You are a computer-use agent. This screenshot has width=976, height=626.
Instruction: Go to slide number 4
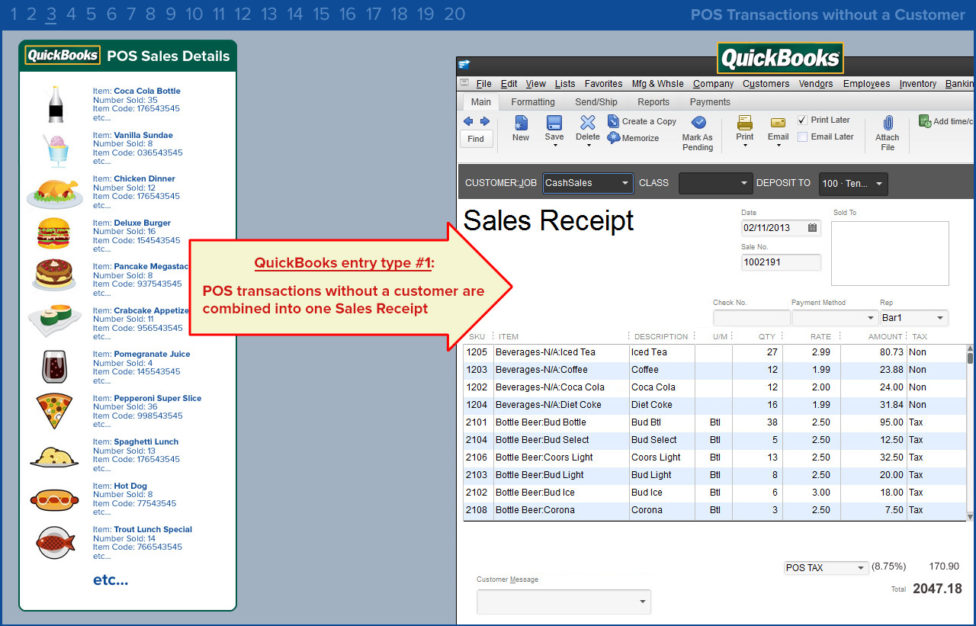pos(71,14)
